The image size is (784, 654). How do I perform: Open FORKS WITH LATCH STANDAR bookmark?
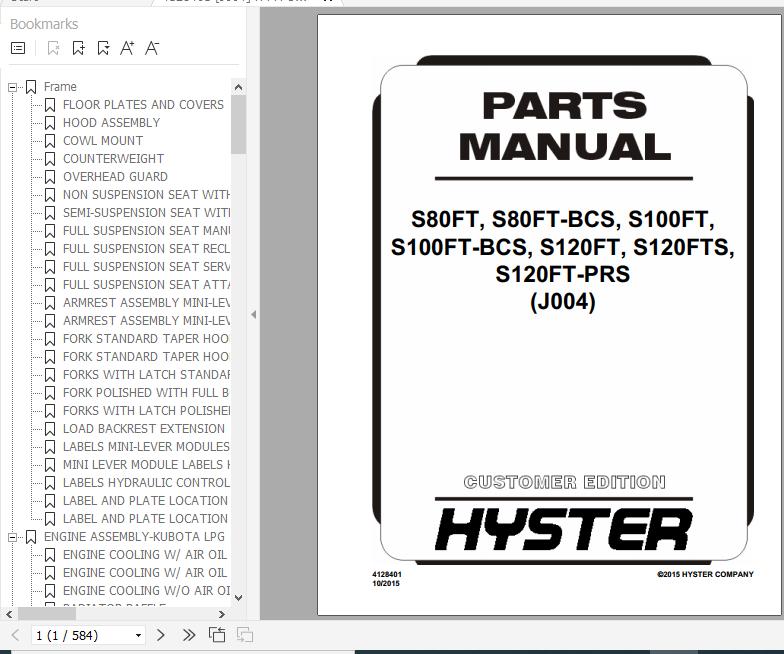146,374
